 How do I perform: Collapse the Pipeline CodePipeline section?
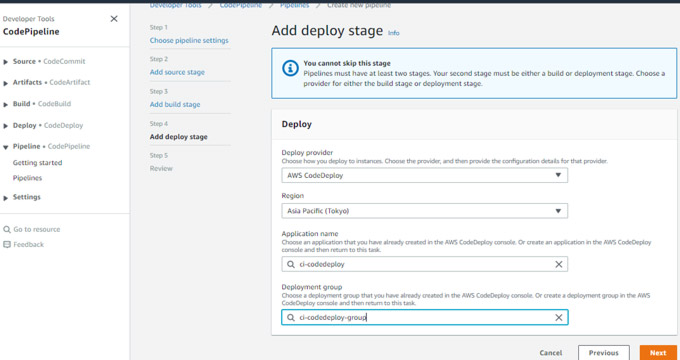pos(6,147)
